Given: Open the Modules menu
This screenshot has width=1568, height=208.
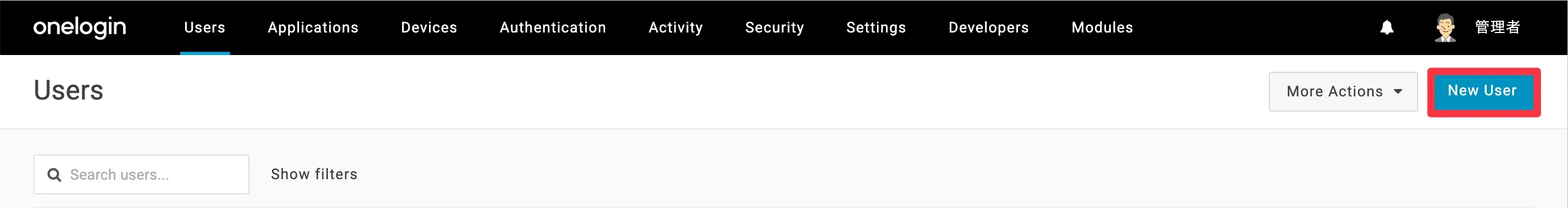Looking at the screenshot, I should 1102,27.
